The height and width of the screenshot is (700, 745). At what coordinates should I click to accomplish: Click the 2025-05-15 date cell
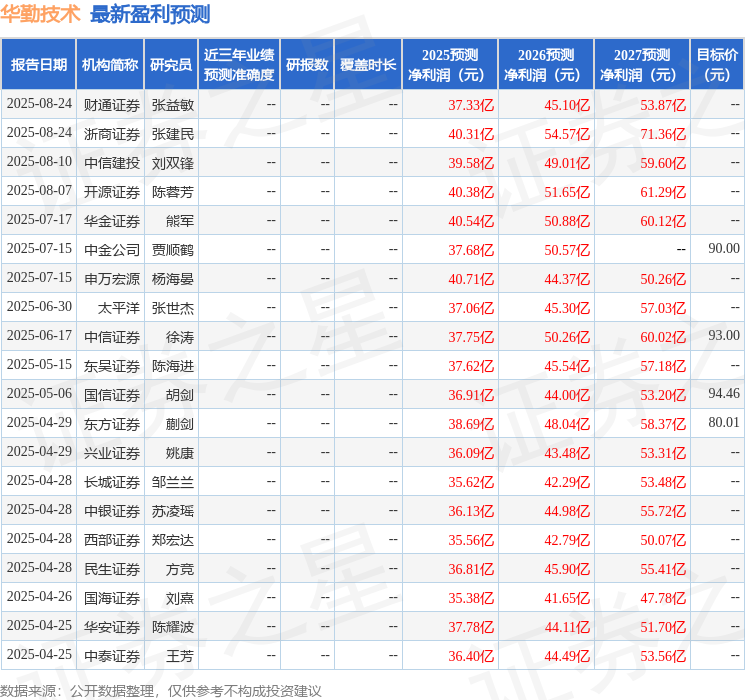(x=39, y=364)
